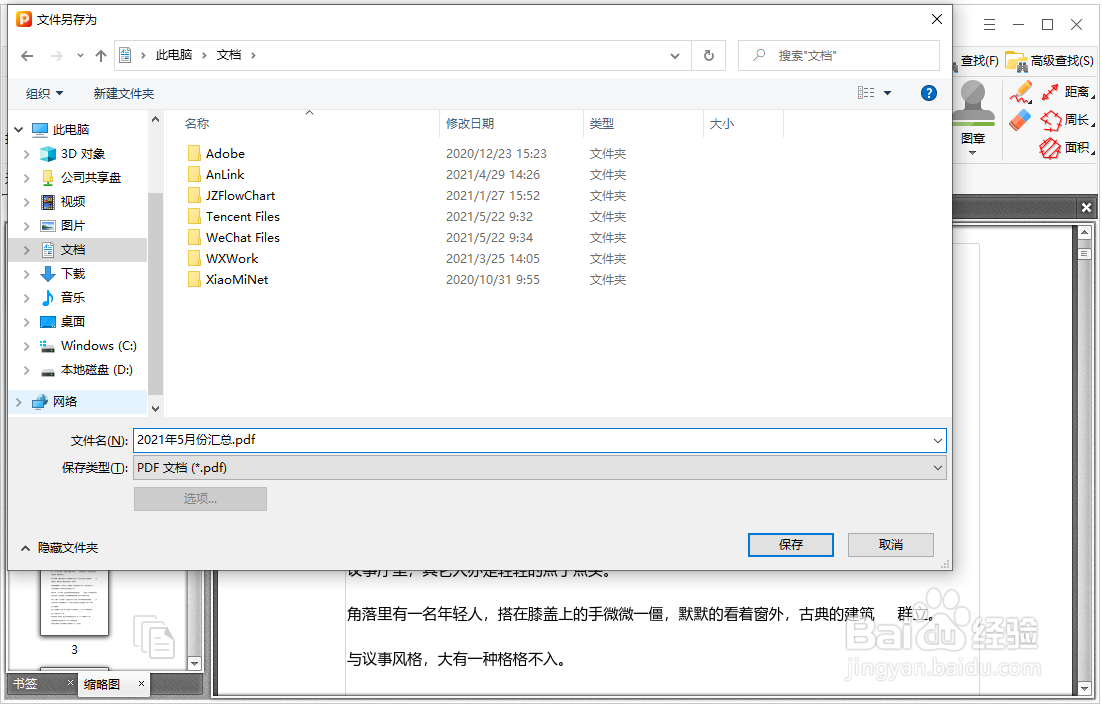Select the AnLink folder

coord(225,174)
